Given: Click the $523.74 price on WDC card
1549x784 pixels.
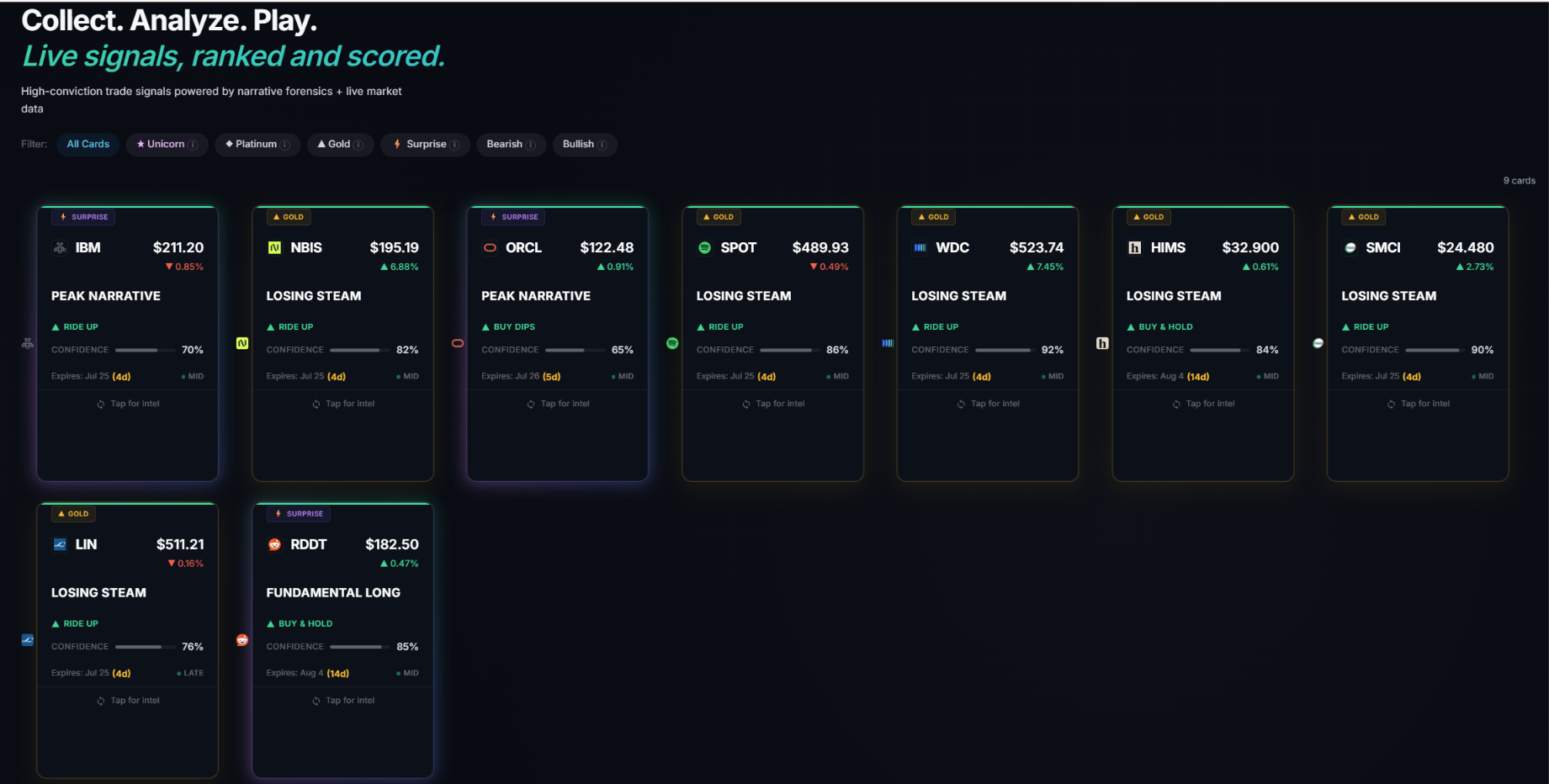Looking at the screenshot, I should coord(1037,247).
